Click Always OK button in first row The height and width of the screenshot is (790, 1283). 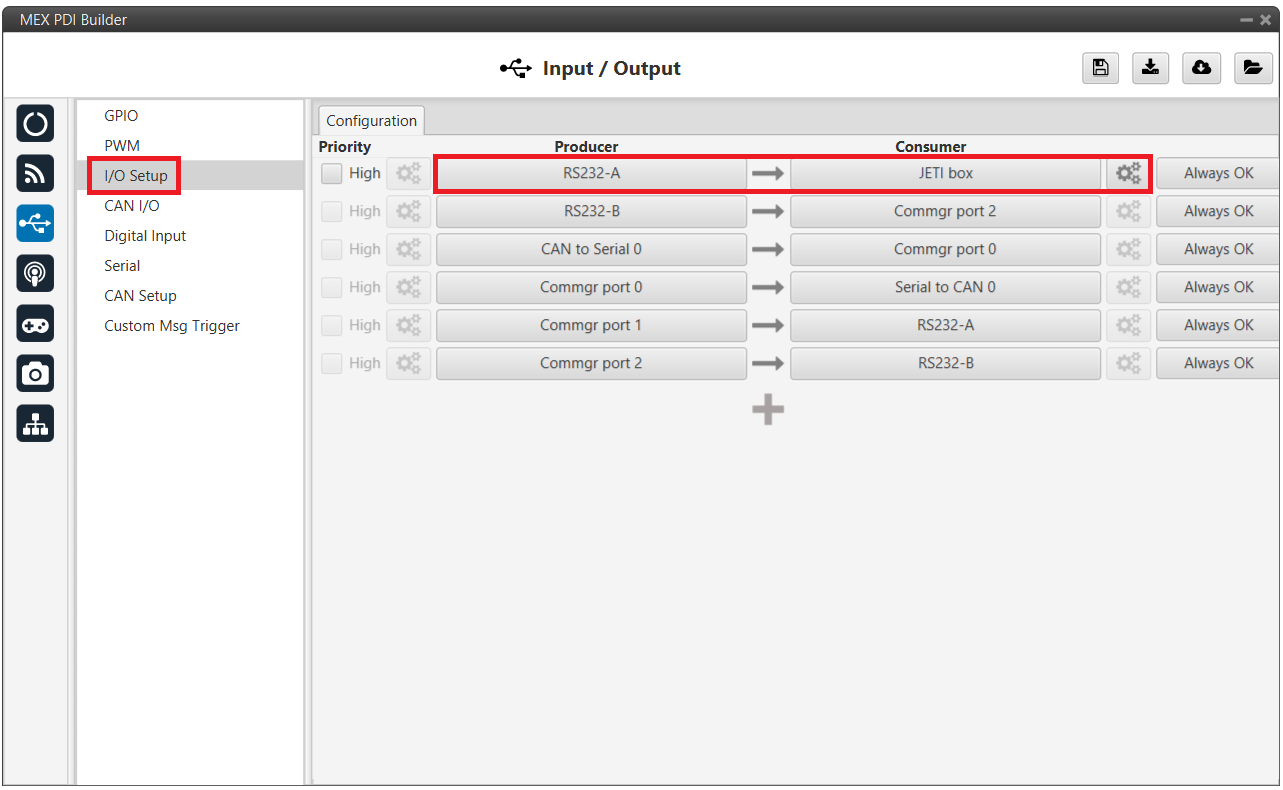coord(1217,173)
